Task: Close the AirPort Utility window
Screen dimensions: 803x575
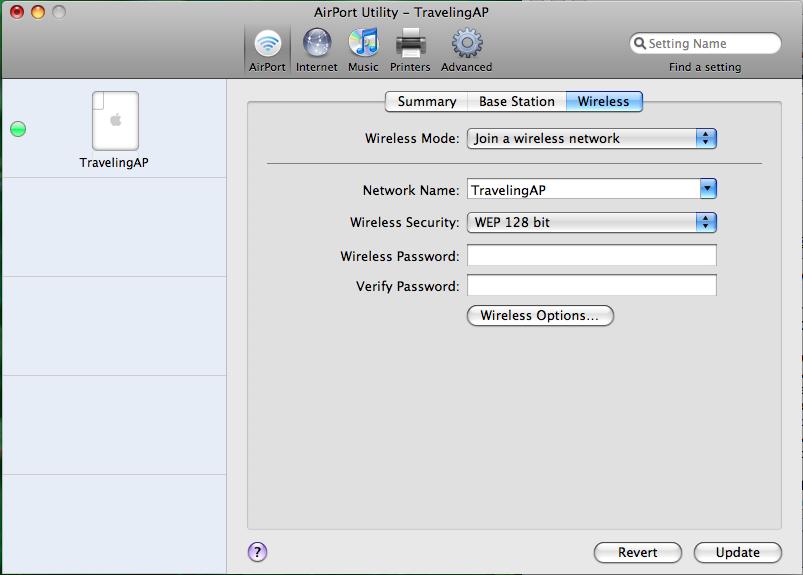Action: coord(17,12)
